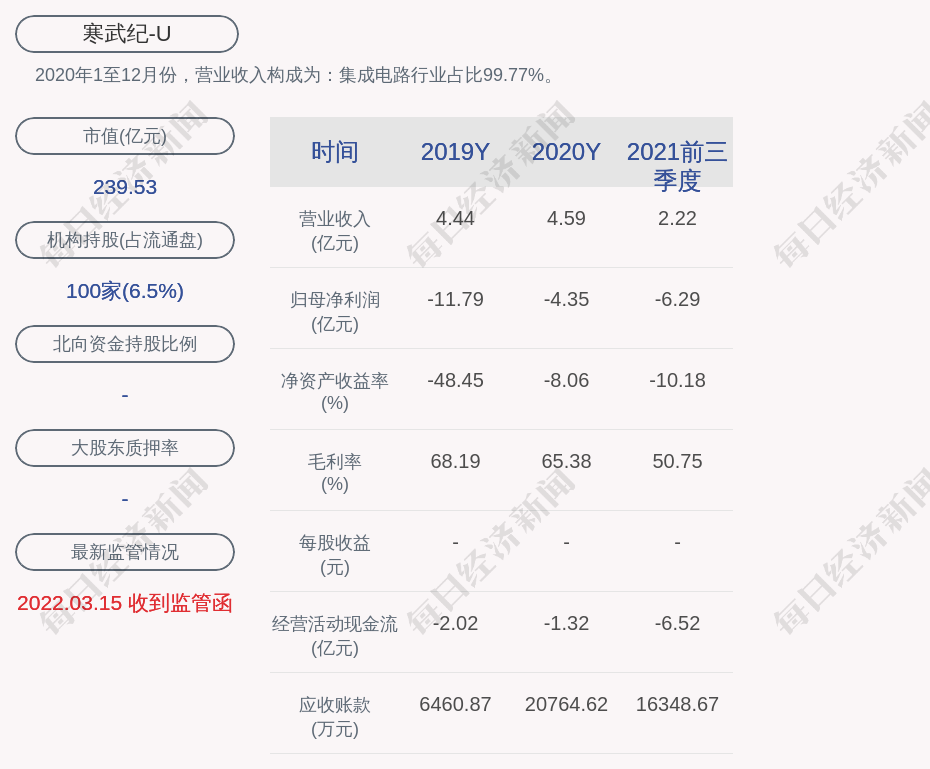The height and width of the screenshot is (769, 930).
Task: Click gross margin value 68.19
Action: click(x=456, y=461)
